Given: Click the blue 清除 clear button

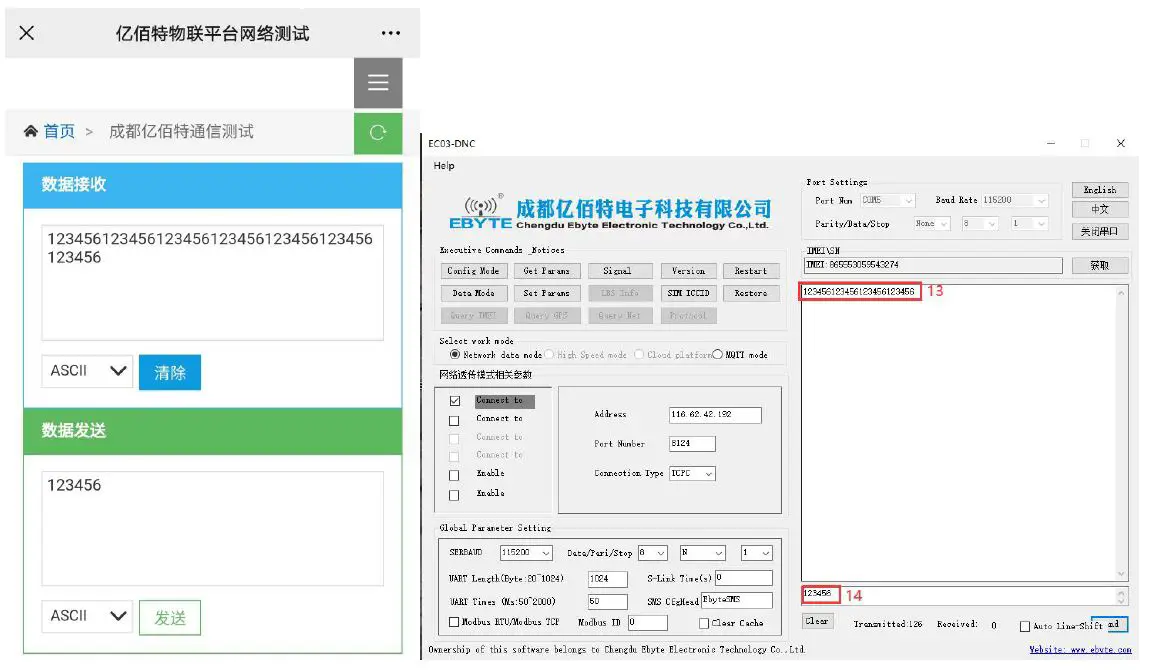Looking at the screenshot, I should [x=170, y=372].
